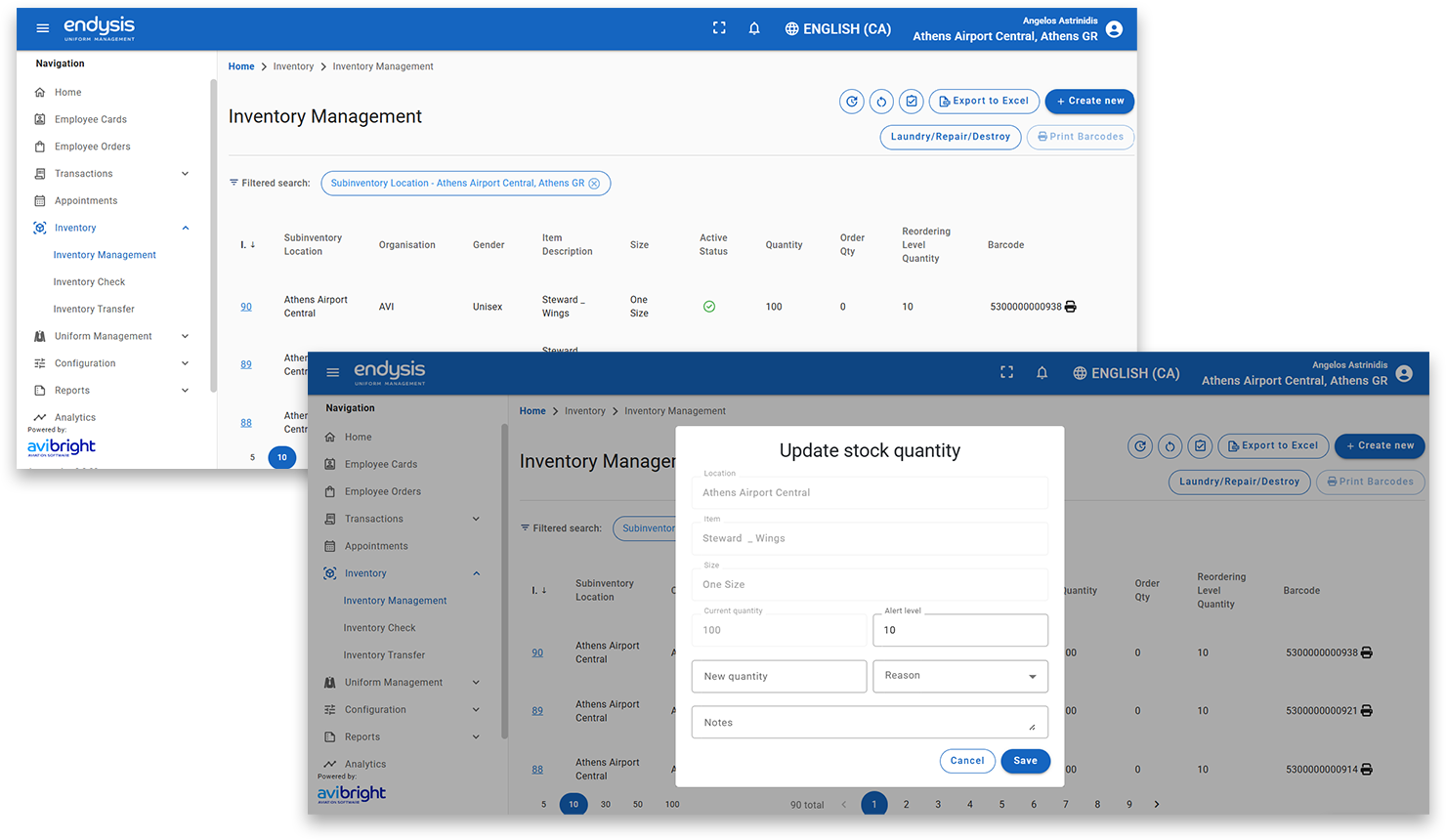Expand Transactions in the lower window sidebar
Viewport: 1446px width, 840px height.
tap(476, 520)
